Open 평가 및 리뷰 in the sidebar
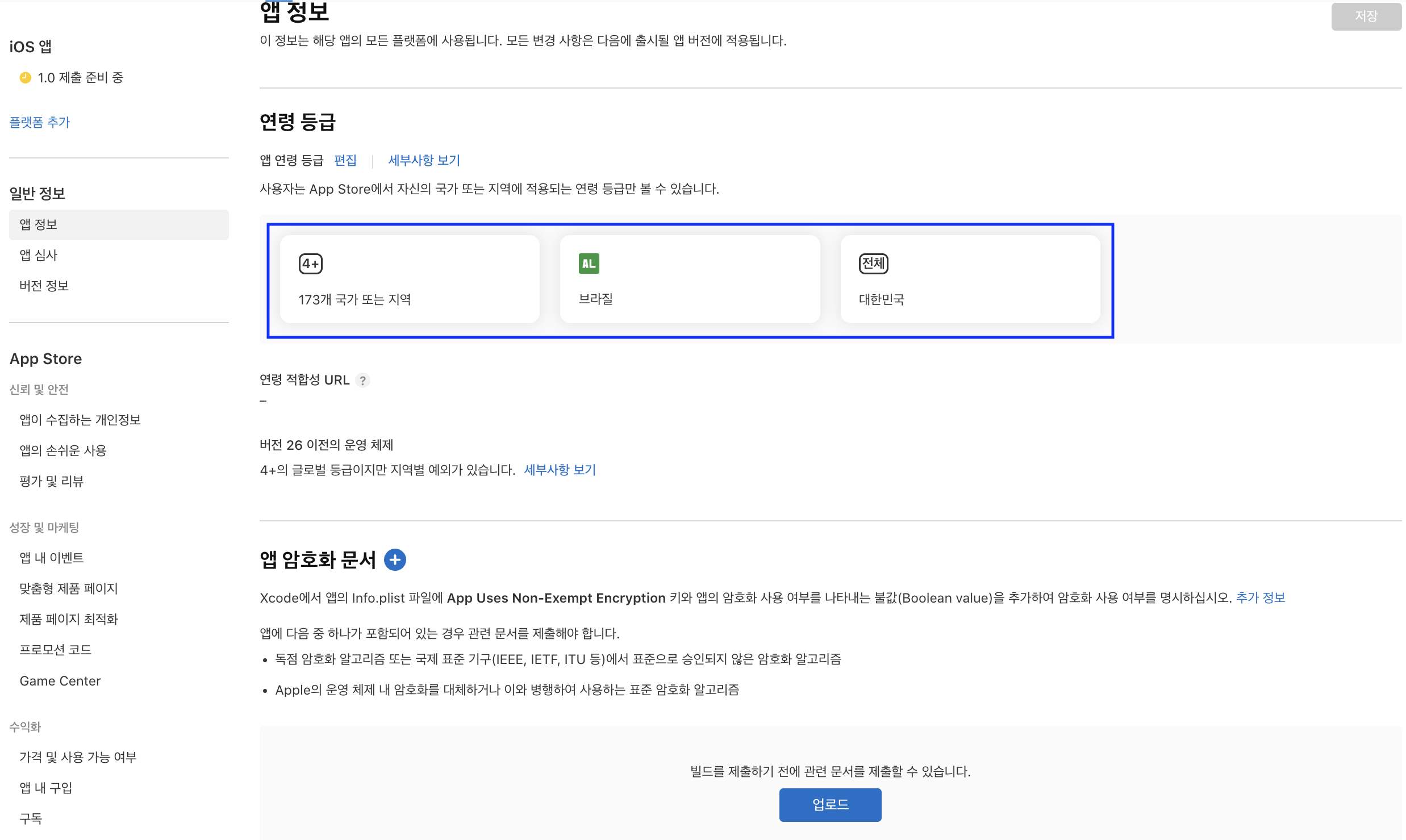The height and width of the screenshot is (840, 1406). 51,481
